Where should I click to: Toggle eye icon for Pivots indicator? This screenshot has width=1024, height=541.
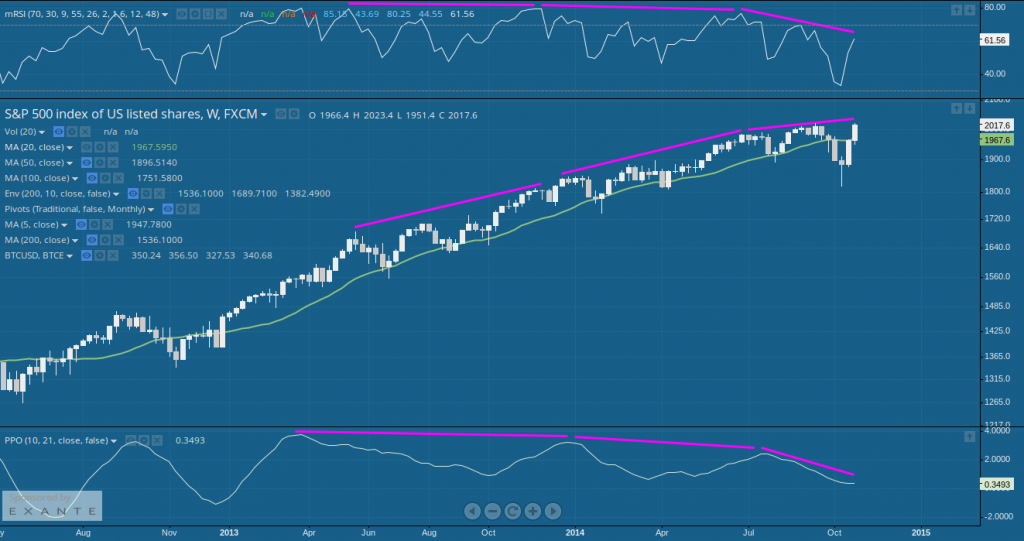point(168,209)
